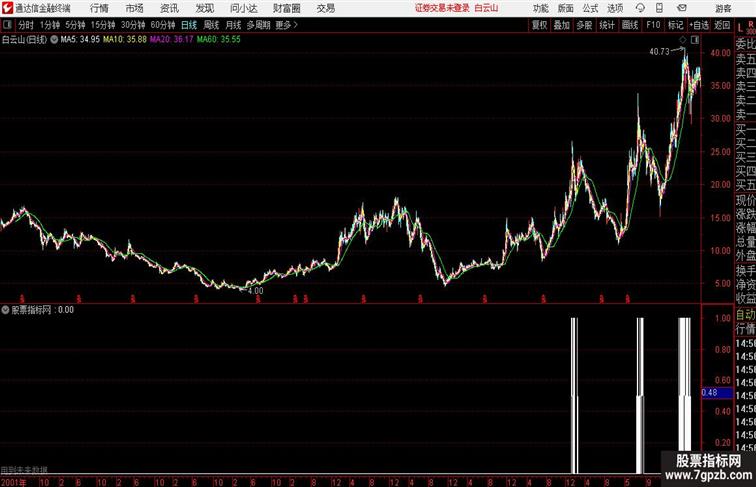Click the 画线 drawing button
Screen dimensions: 756x487
click(630, 25)
